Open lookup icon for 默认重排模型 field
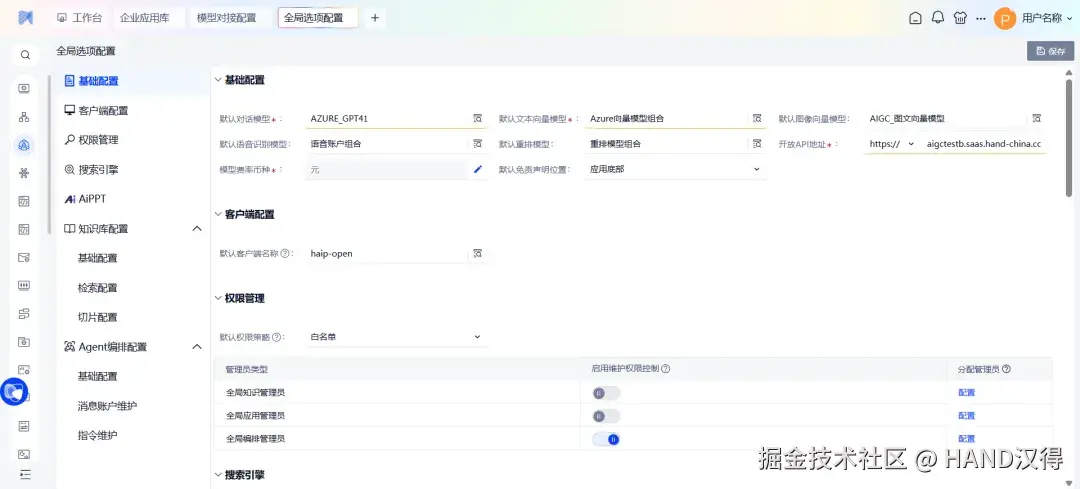Image resolution: width=1080 pixels, height=489 pixels. [757, 144]
